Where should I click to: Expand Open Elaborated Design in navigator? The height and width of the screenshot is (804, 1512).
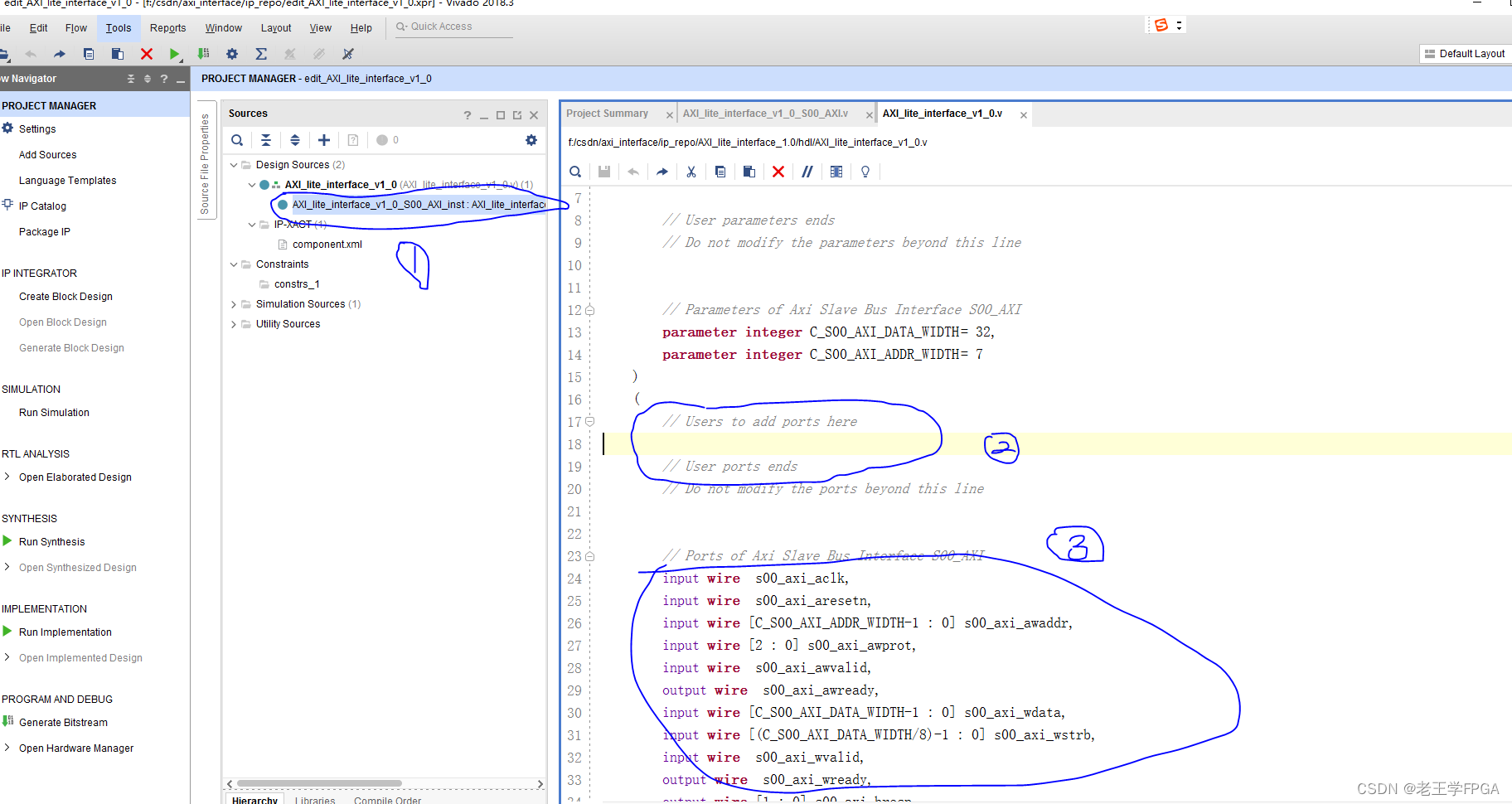[7, 477]
